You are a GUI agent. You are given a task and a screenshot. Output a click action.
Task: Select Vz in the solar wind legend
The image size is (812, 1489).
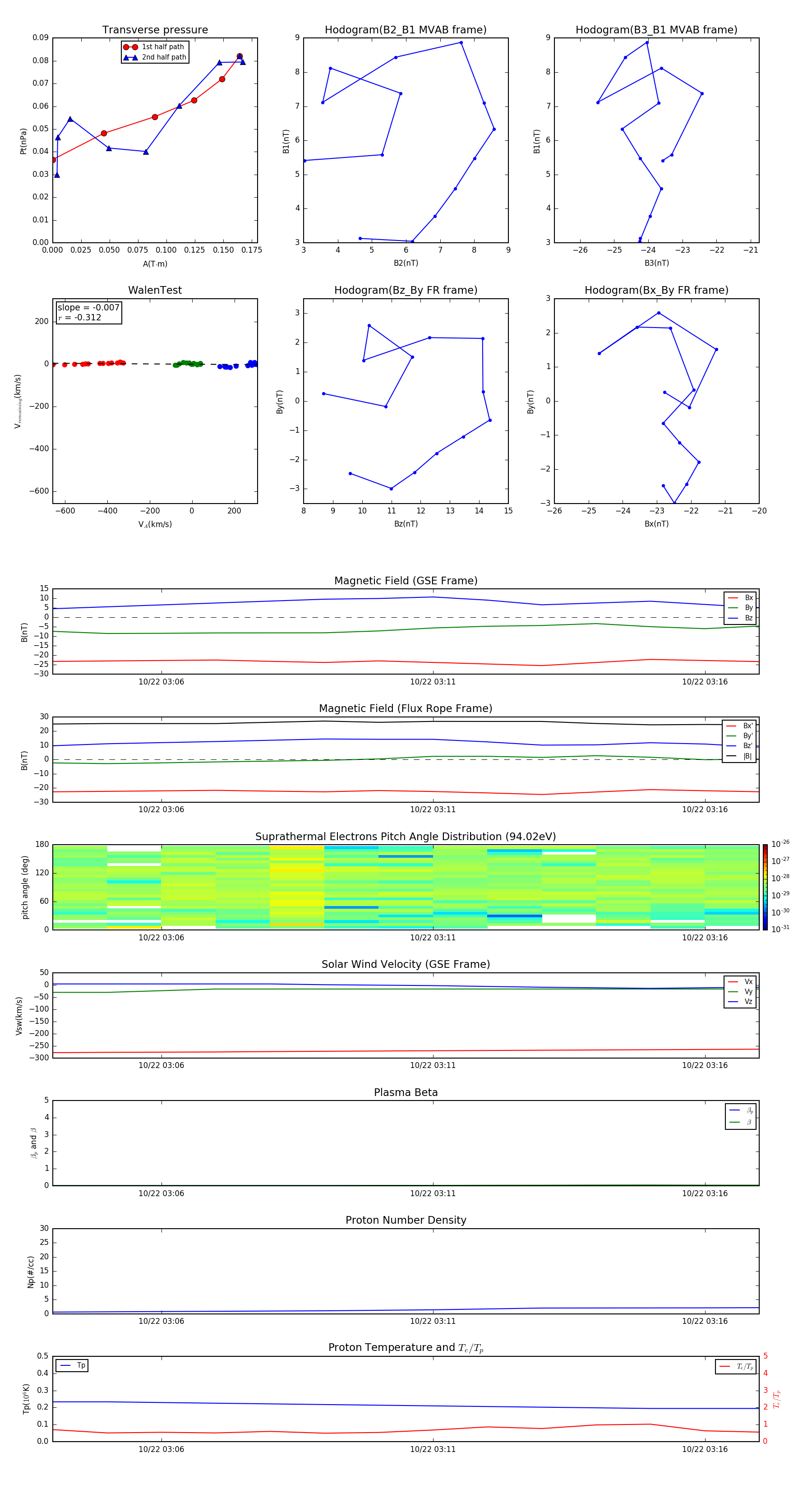pos(740,1002)
